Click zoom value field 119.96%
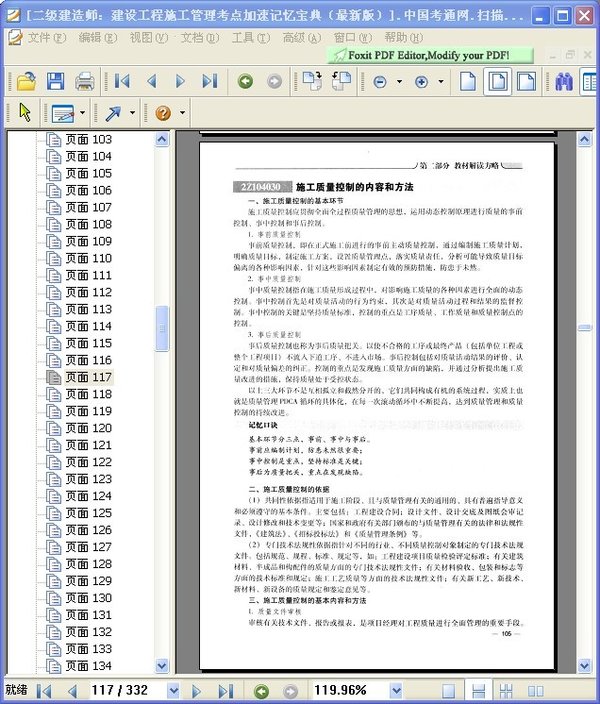This screenshot has width=600, height=704. 350,690
